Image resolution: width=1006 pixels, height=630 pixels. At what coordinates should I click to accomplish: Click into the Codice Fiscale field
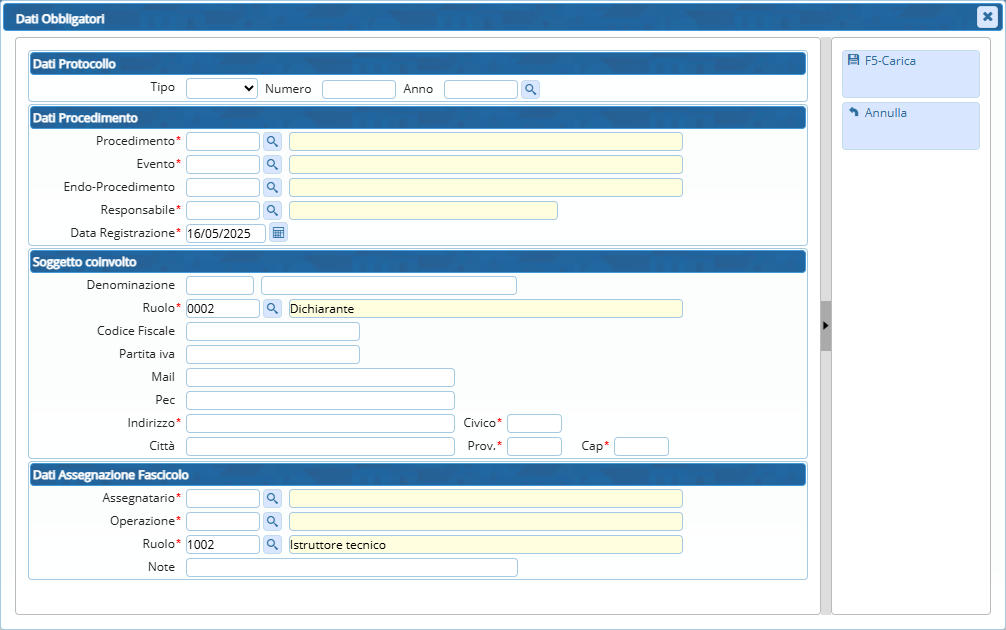coord(272,331)
